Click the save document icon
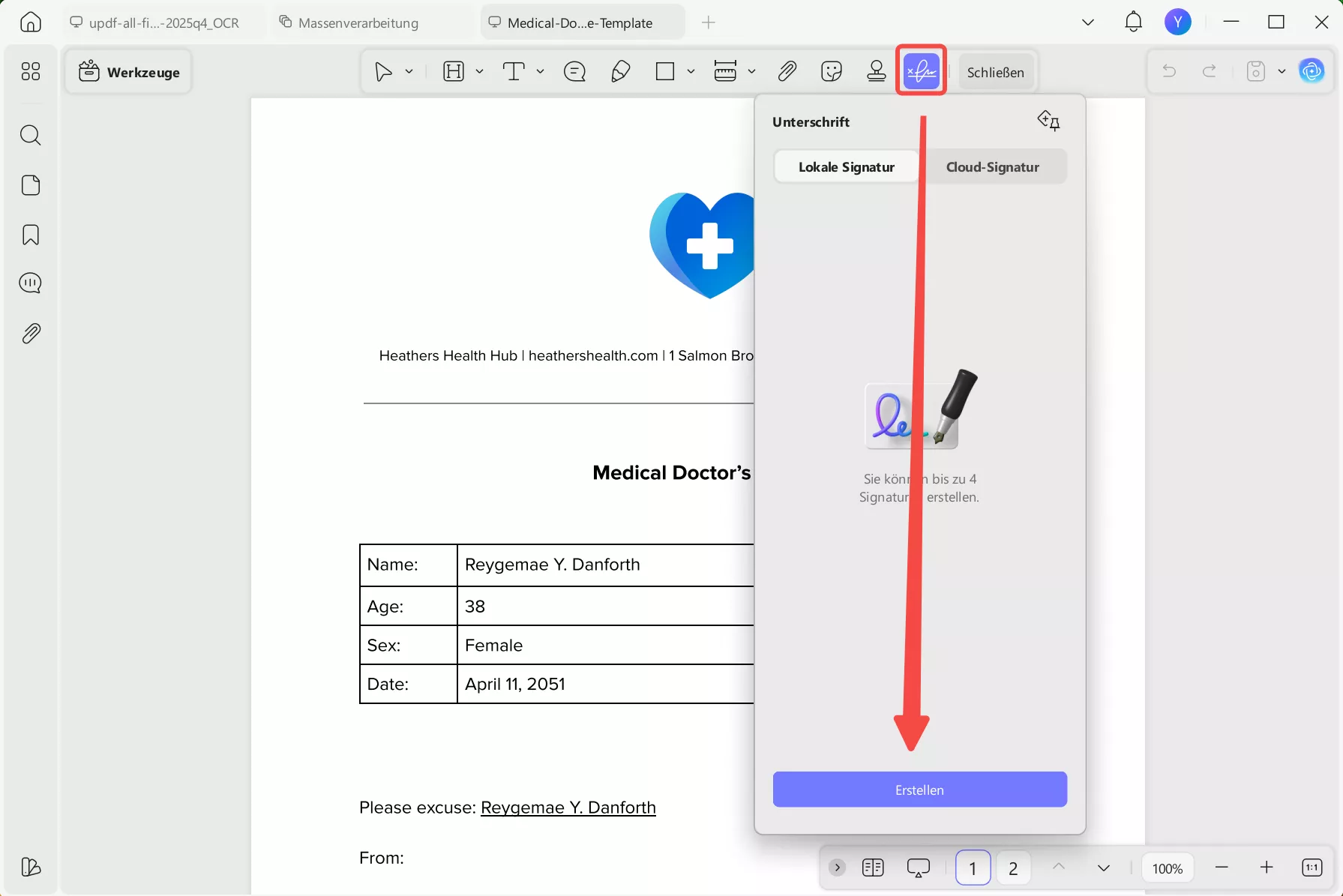 [1256, 72]
